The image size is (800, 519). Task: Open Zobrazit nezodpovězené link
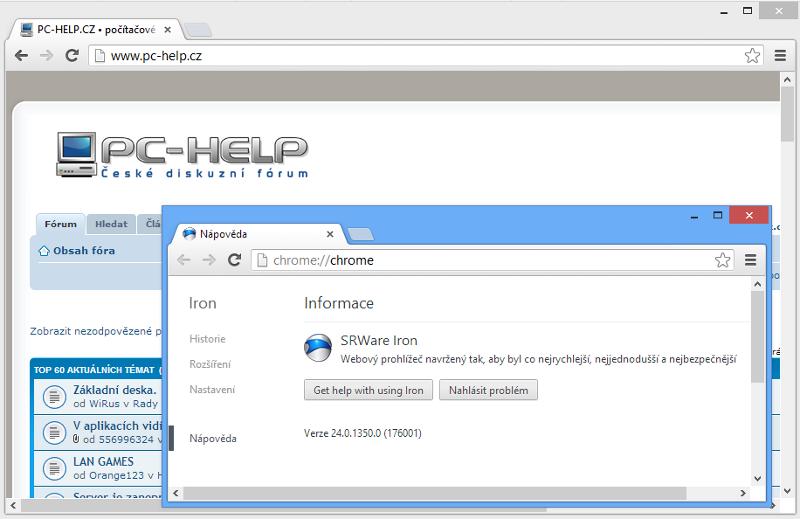tap(95, 331)
